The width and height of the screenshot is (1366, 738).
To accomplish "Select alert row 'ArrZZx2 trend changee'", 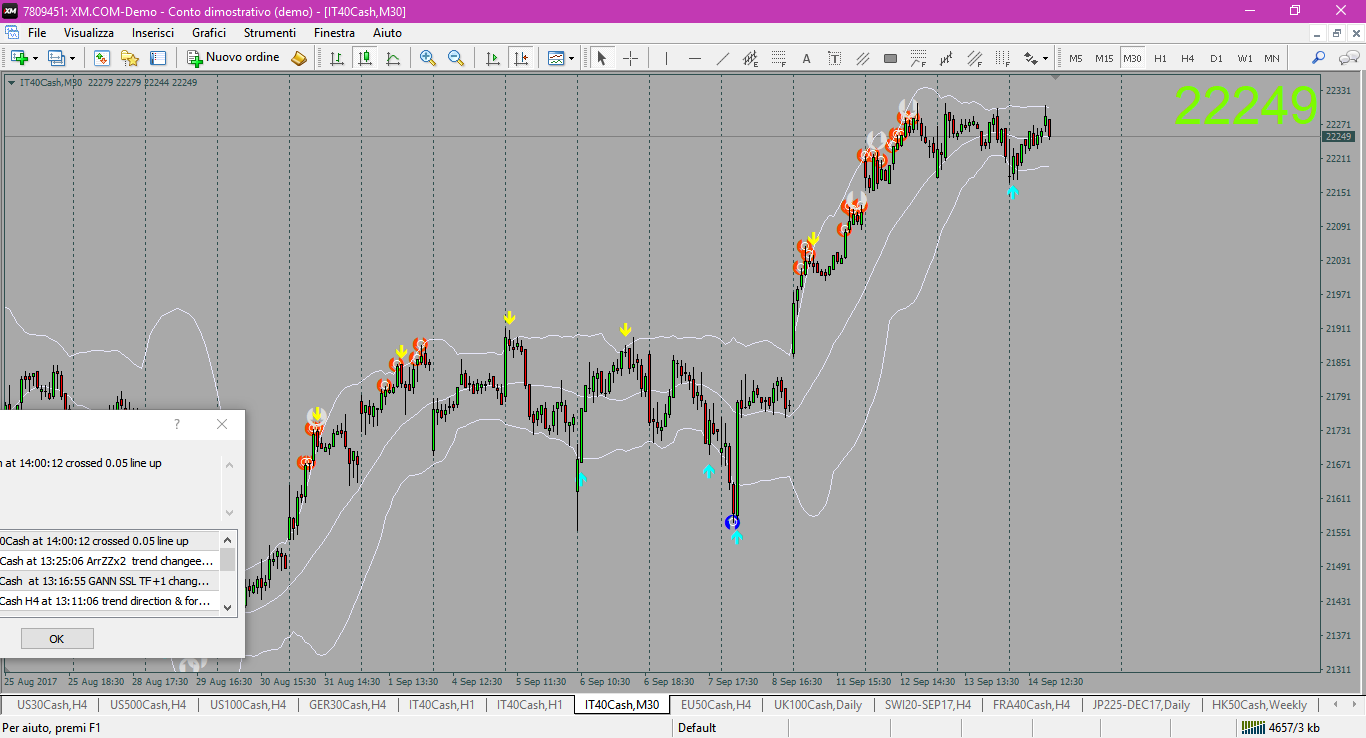I will click(110, 561).
